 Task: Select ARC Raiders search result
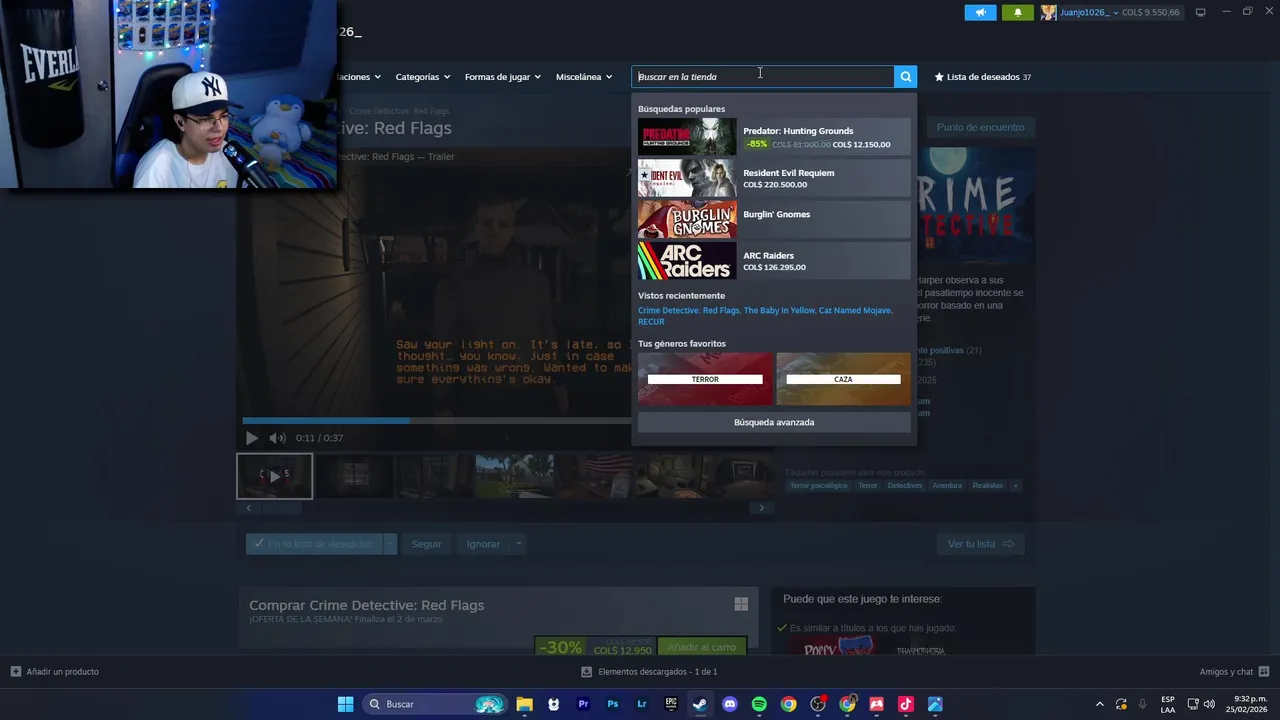pyautogui.click(x=774, y=261)
